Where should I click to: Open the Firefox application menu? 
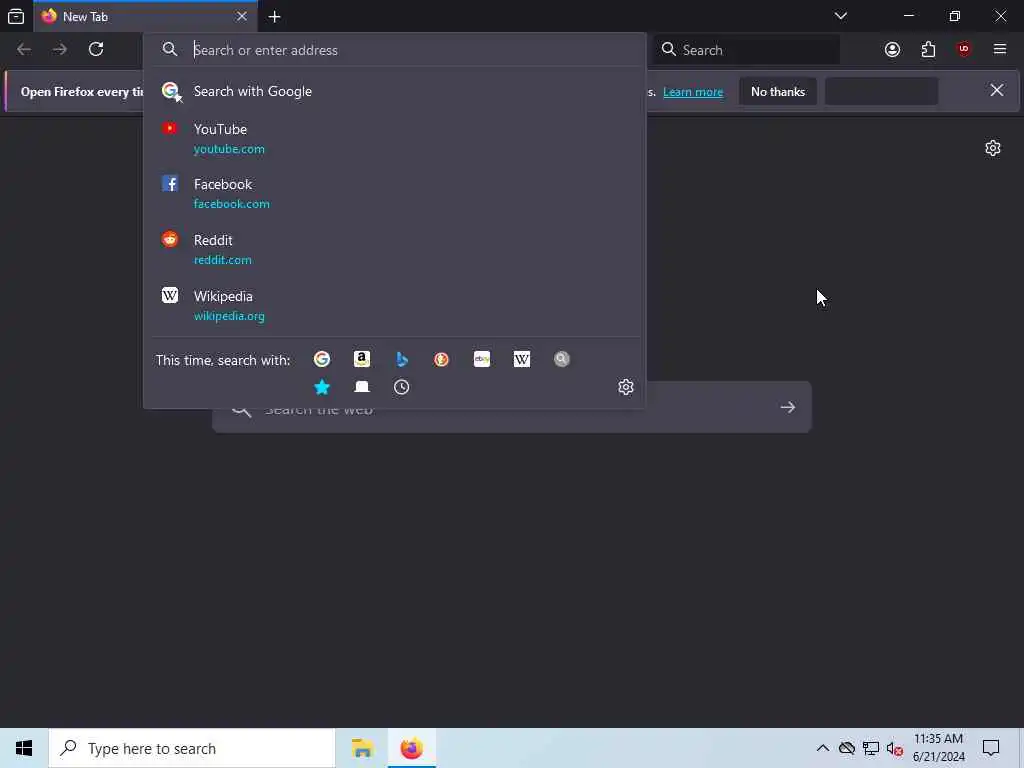click(x=1000, y=50)
